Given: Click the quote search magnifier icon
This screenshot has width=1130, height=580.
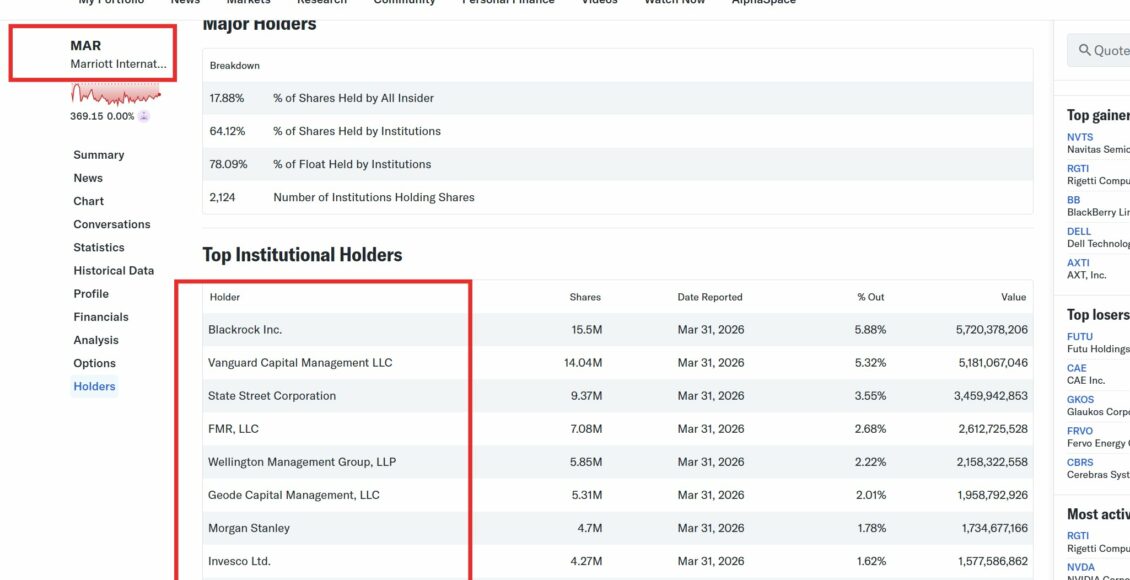Looking at the screenshot, I should coord(1085,50).
